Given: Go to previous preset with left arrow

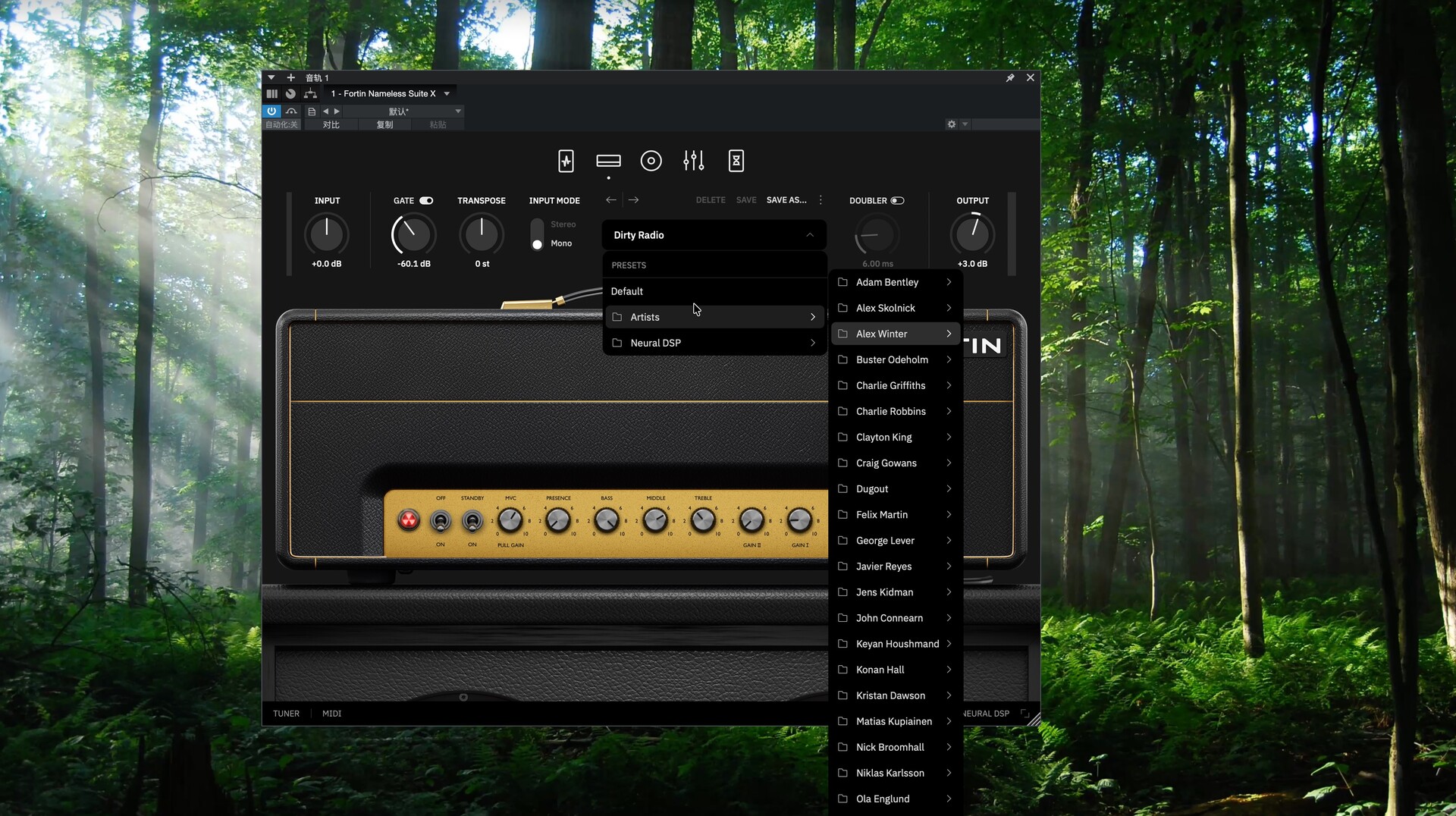Looking at the screenshot, I should tap(610, 200).
